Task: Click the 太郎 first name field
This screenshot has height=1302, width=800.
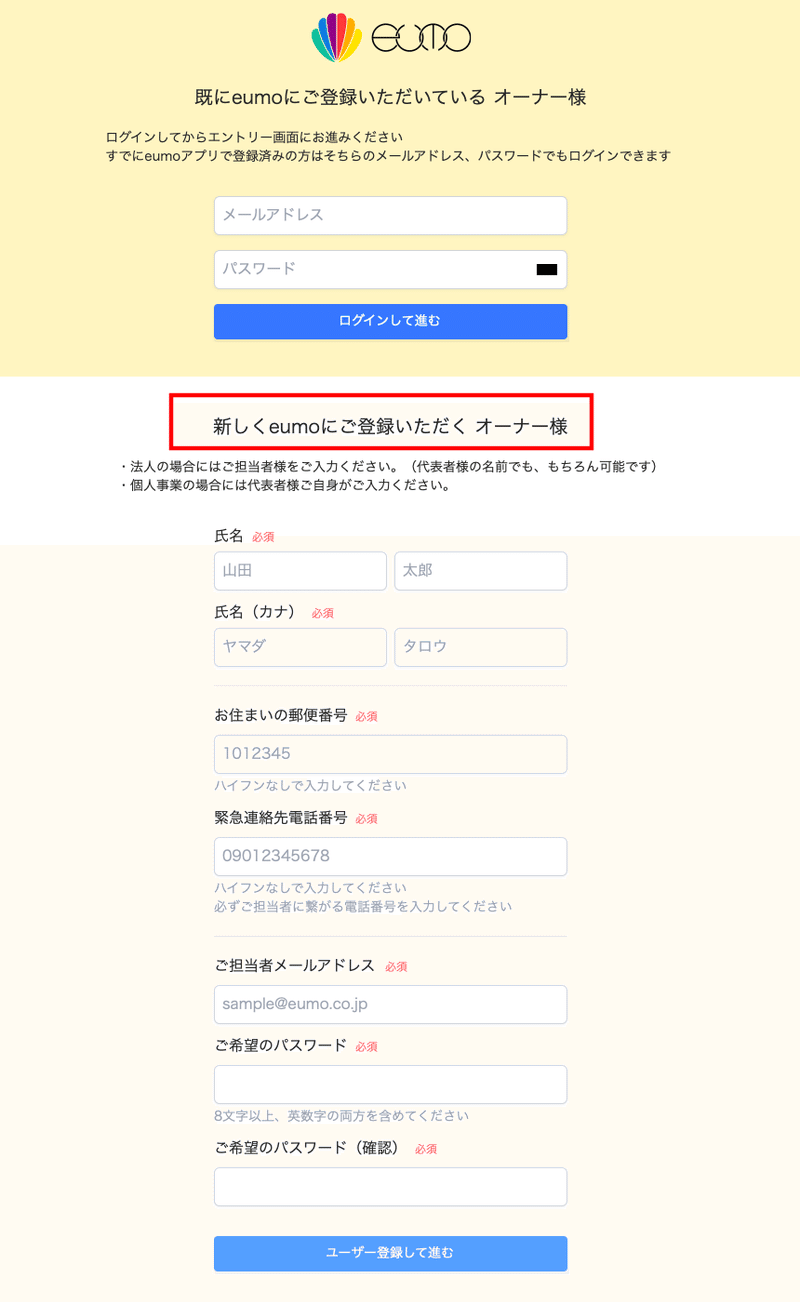Action: (x=480, y=571)
